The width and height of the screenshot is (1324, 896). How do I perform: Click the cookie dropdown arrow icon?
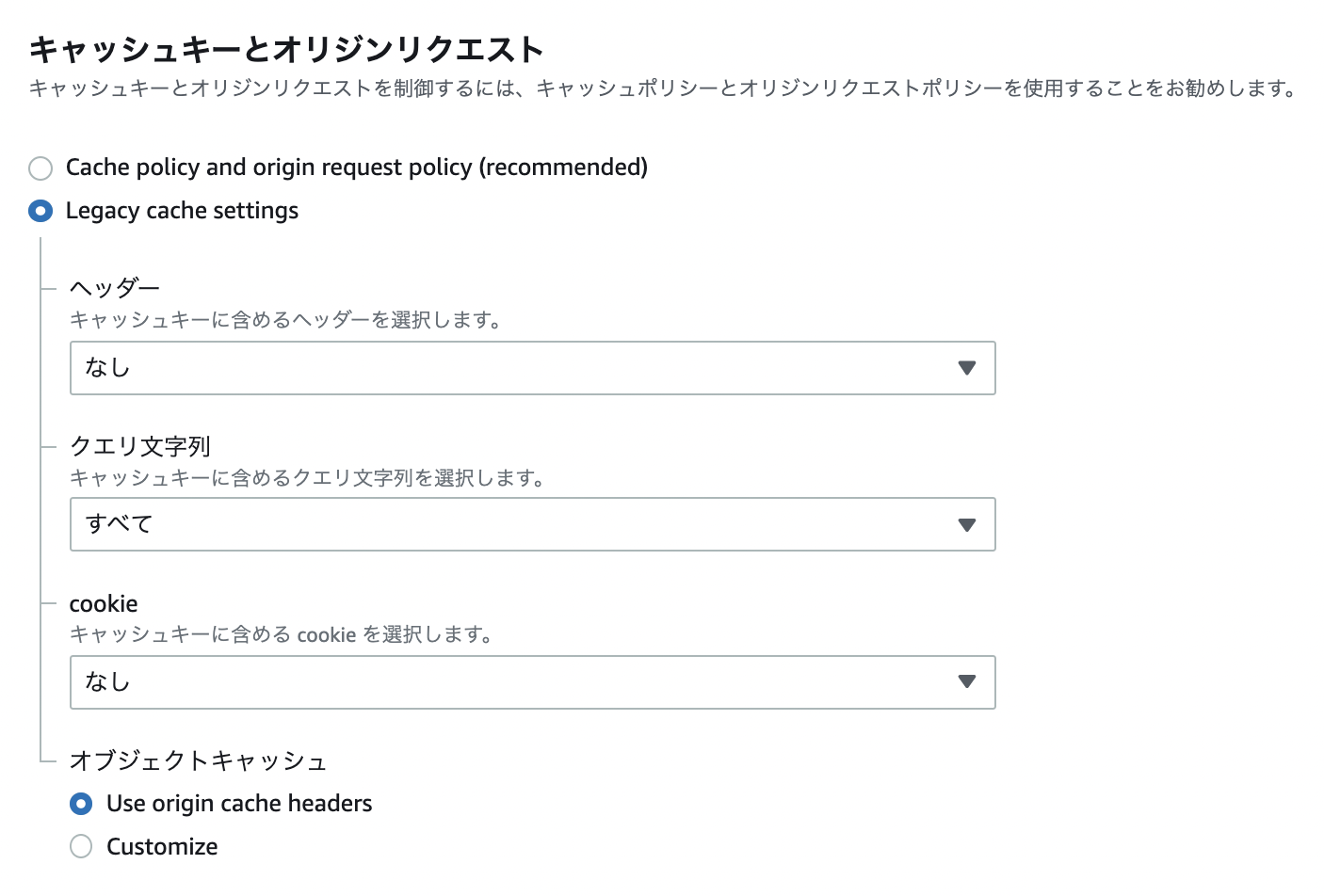(x=967, y=682)
